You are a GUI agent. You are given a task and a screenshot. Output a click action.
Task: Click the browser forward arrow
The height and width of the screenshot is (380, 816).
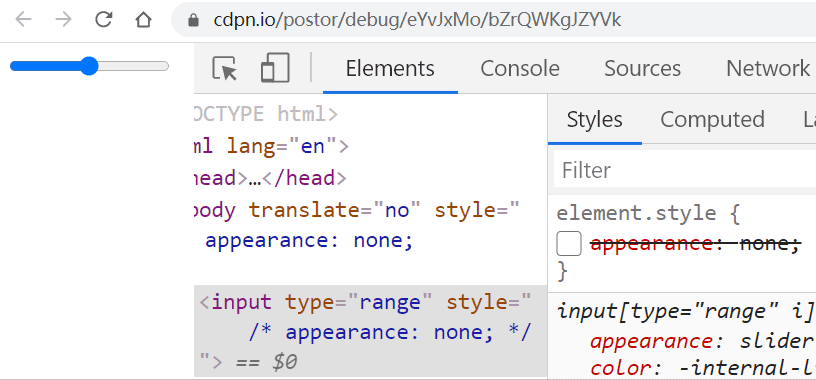[63, 20]
